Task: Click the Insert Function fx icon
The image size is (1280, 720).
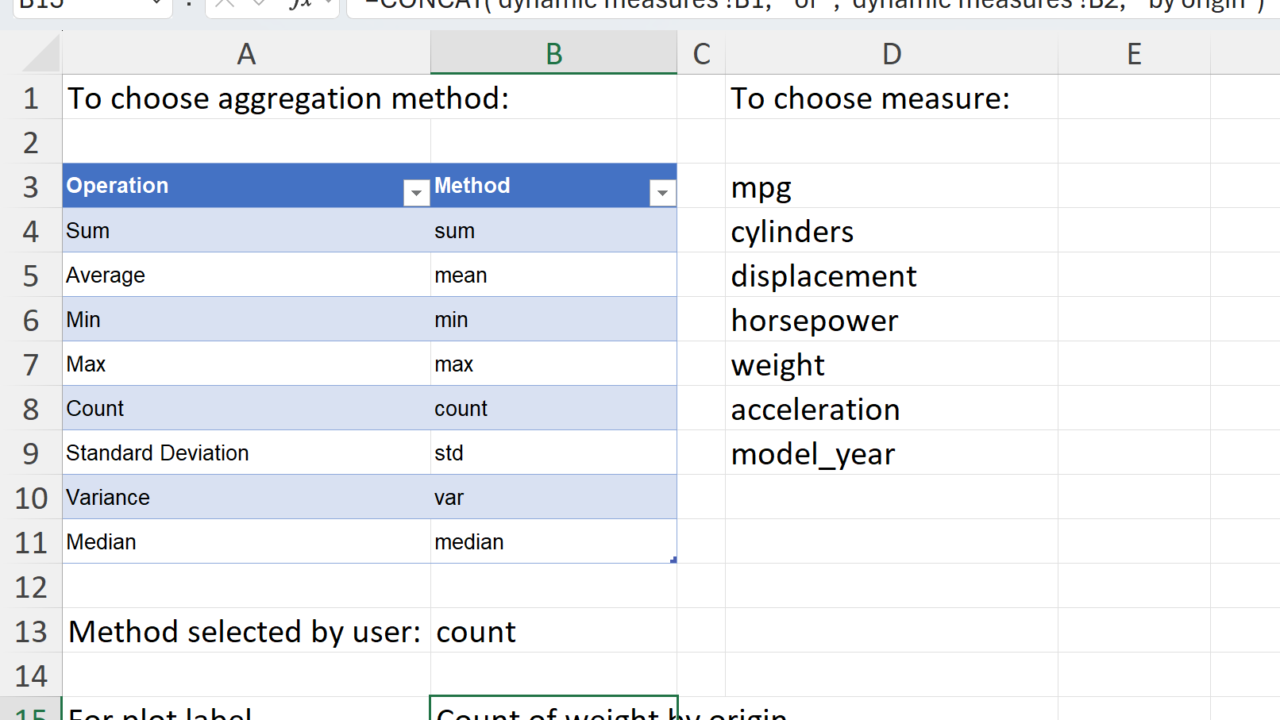Action: click(x=299, y=4)
